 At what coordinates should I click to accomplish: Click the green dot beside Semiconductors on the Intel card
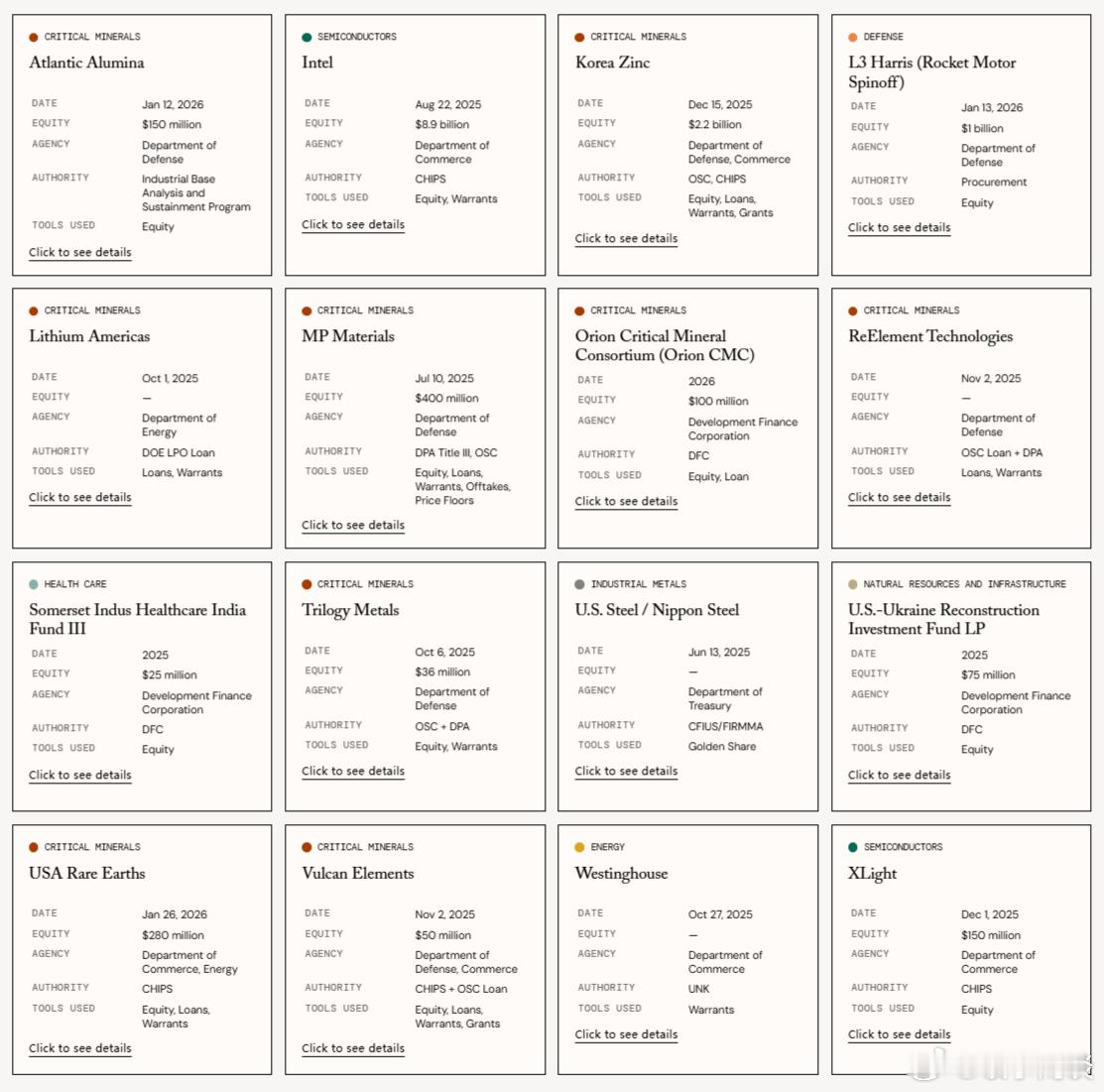pyautogui.click(x=307, y=38)
